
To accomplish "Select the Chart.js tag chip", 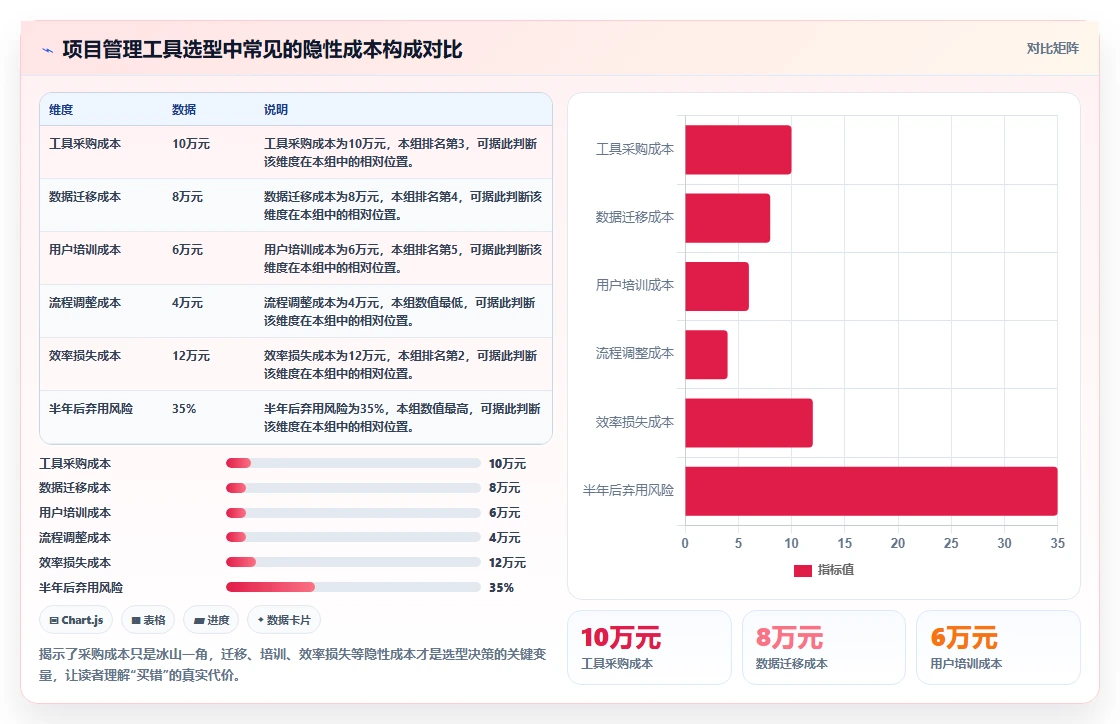I will [x=76, y=620].
